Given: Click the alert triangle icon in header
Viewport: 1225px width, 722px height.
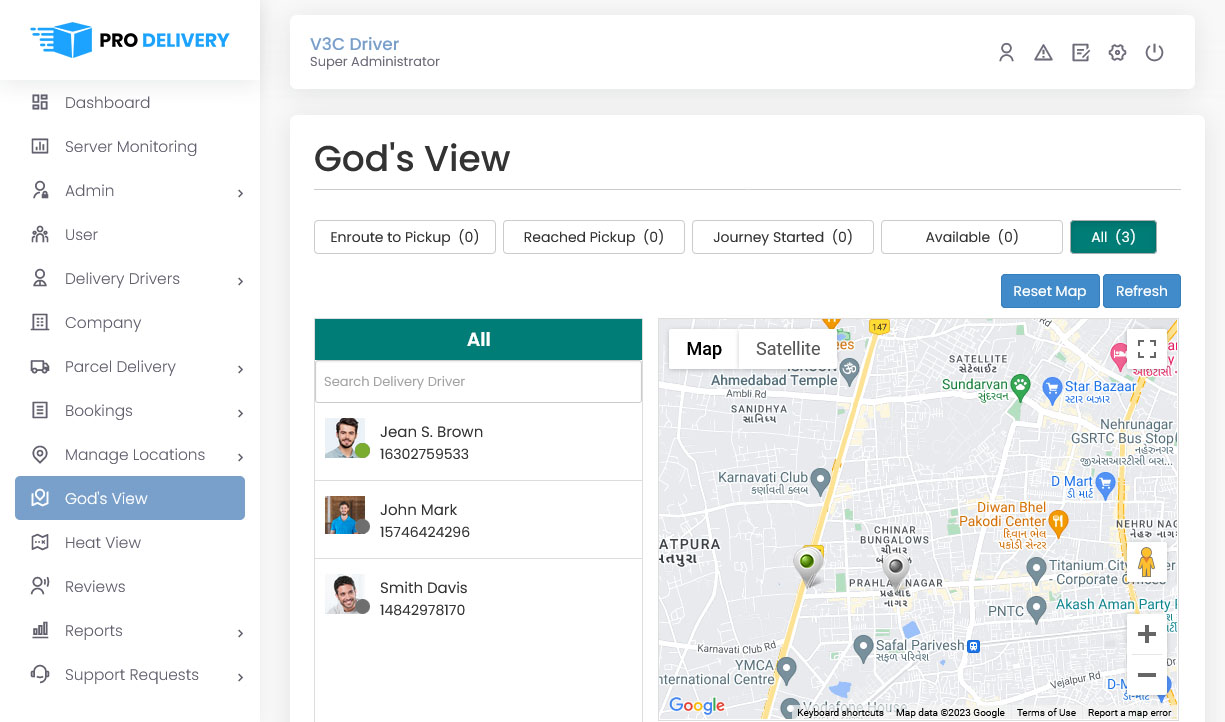Looking at the screenshot, I should tap(1043, 53).
